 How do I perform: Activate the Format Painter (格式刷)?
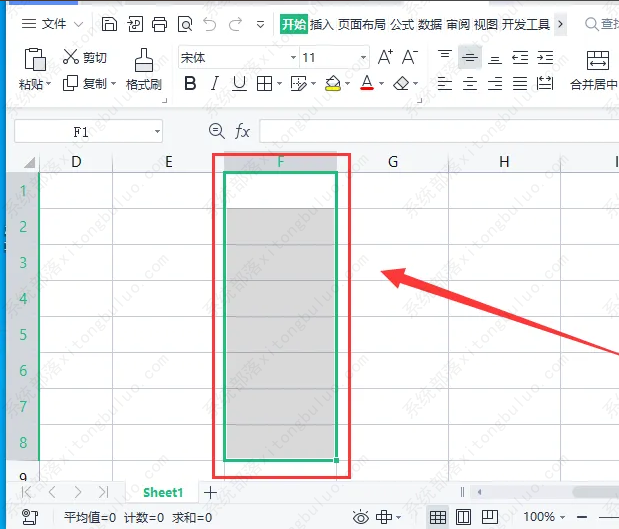tap(144, 69)
